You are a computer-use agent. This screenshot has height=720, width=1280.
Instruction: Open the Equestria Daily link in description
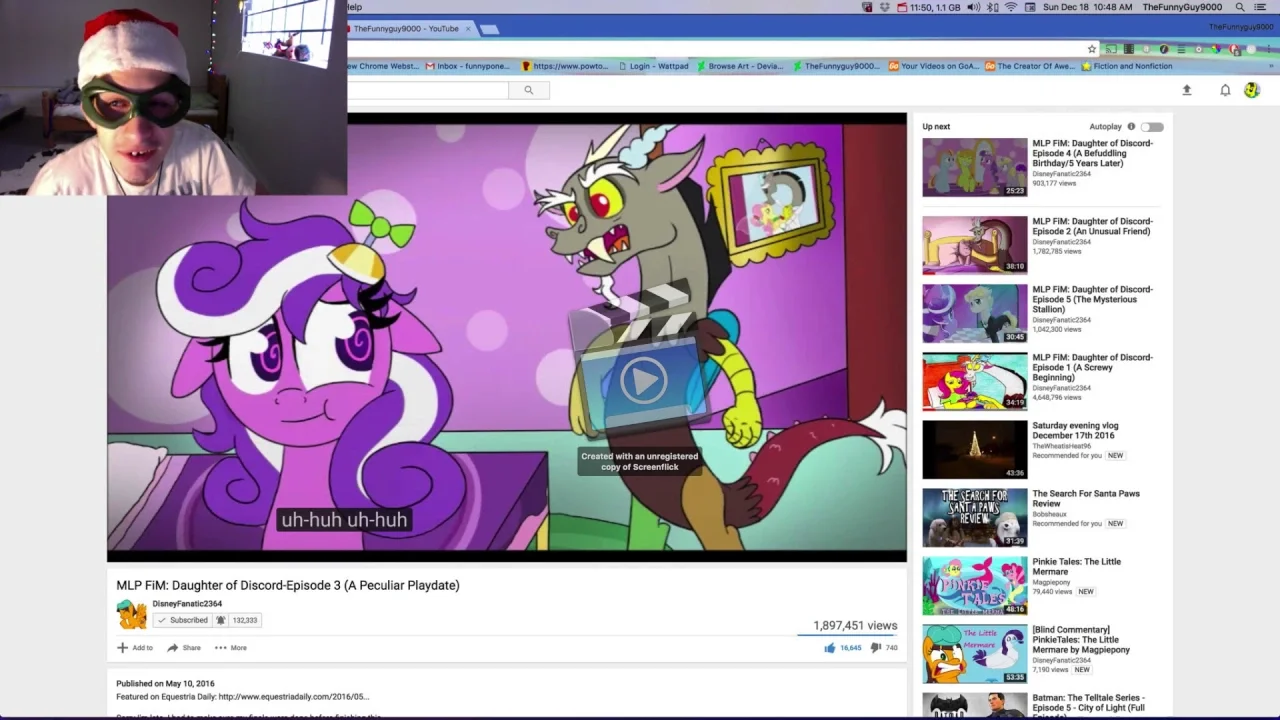tap(293, 697)
